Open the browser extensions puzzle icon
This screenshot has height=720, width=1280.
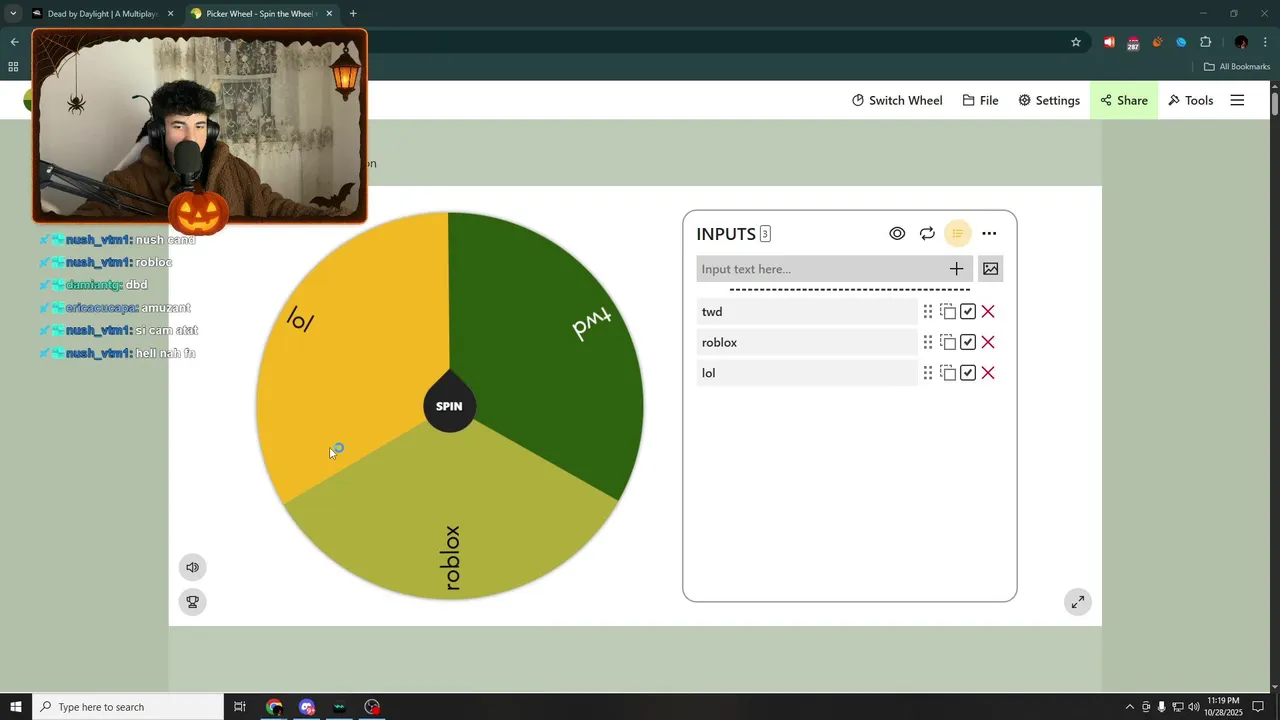click(x=1205, y=42)
